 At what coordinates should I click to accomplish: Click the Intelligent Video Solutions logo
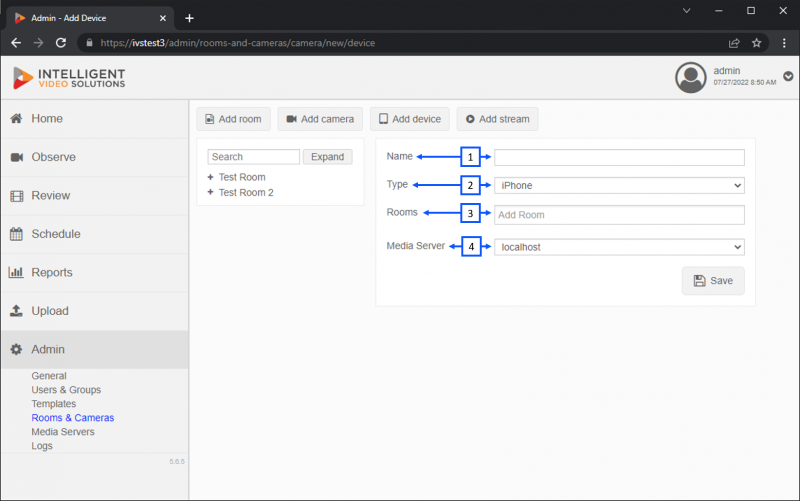click(69, 78)
